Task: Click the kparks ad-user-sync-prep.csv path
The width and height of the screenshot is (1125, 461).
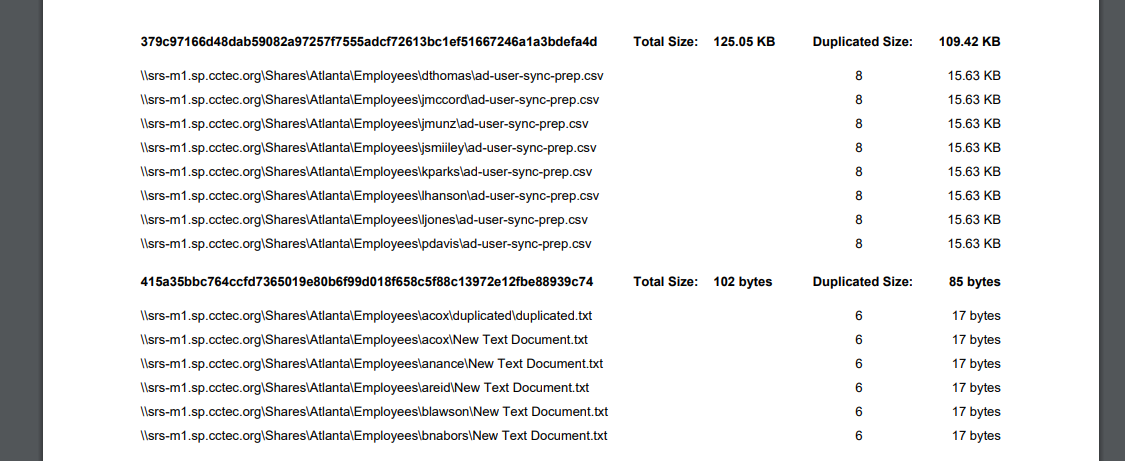Action: [366, 172]
